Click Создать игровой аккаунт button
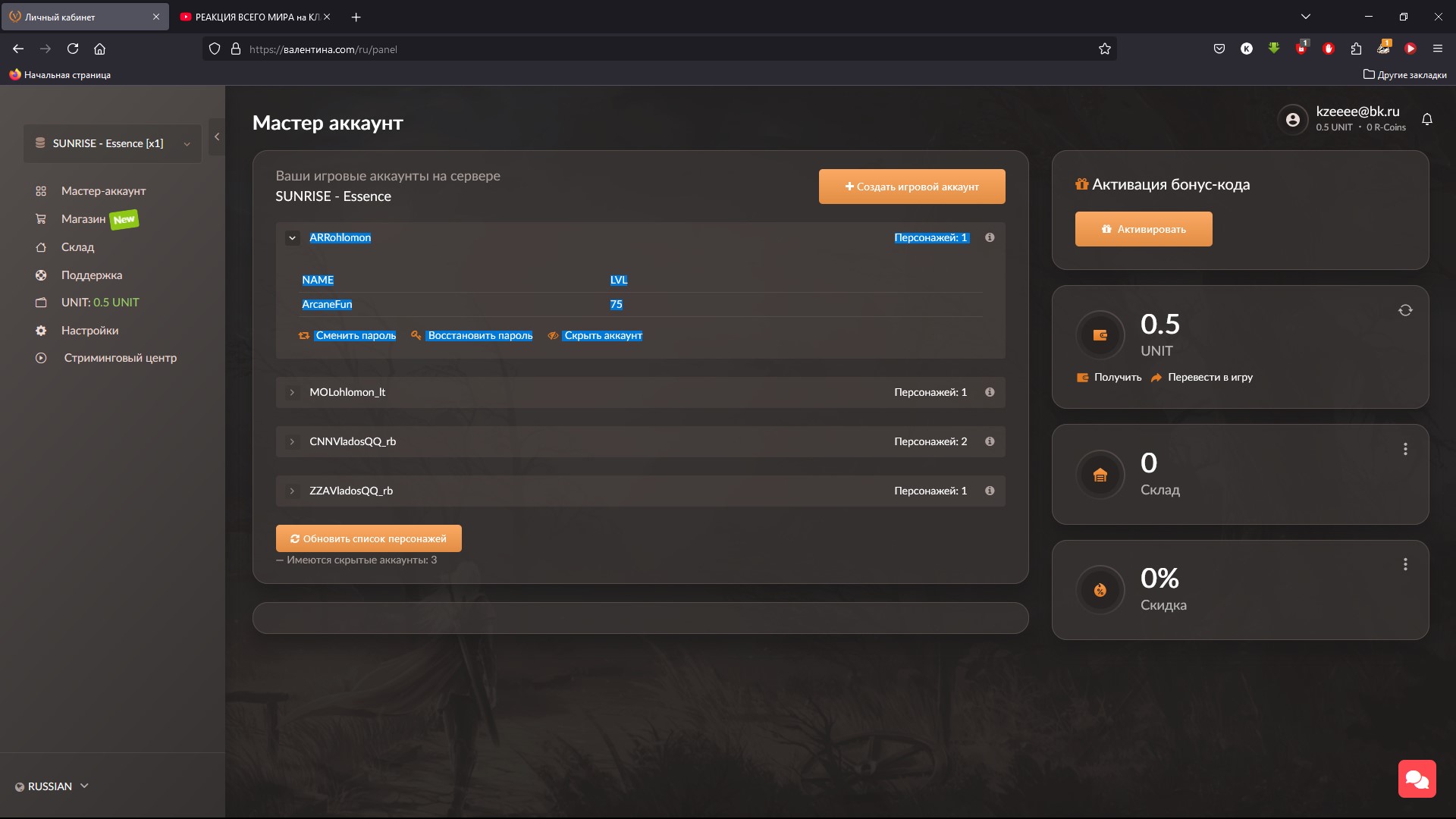1456x819 pixels. pyautogui.click(x=912, y=187)
